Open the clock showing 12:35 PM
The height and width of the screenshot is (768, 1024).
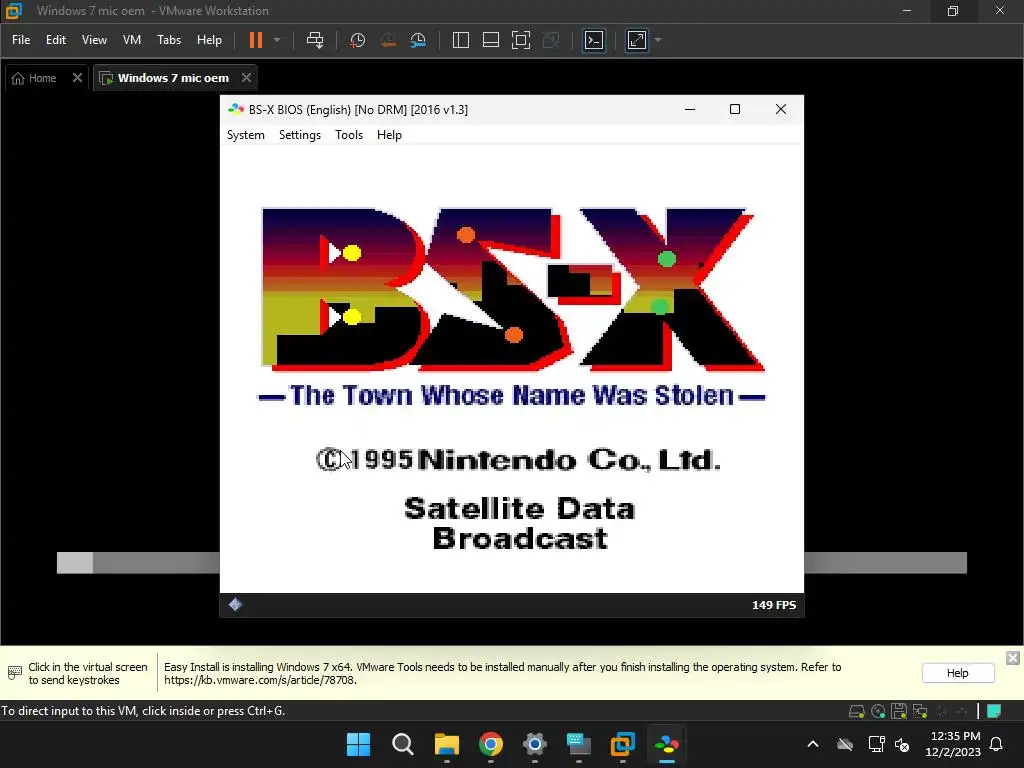pyautogui.click(x=953, y=744)
